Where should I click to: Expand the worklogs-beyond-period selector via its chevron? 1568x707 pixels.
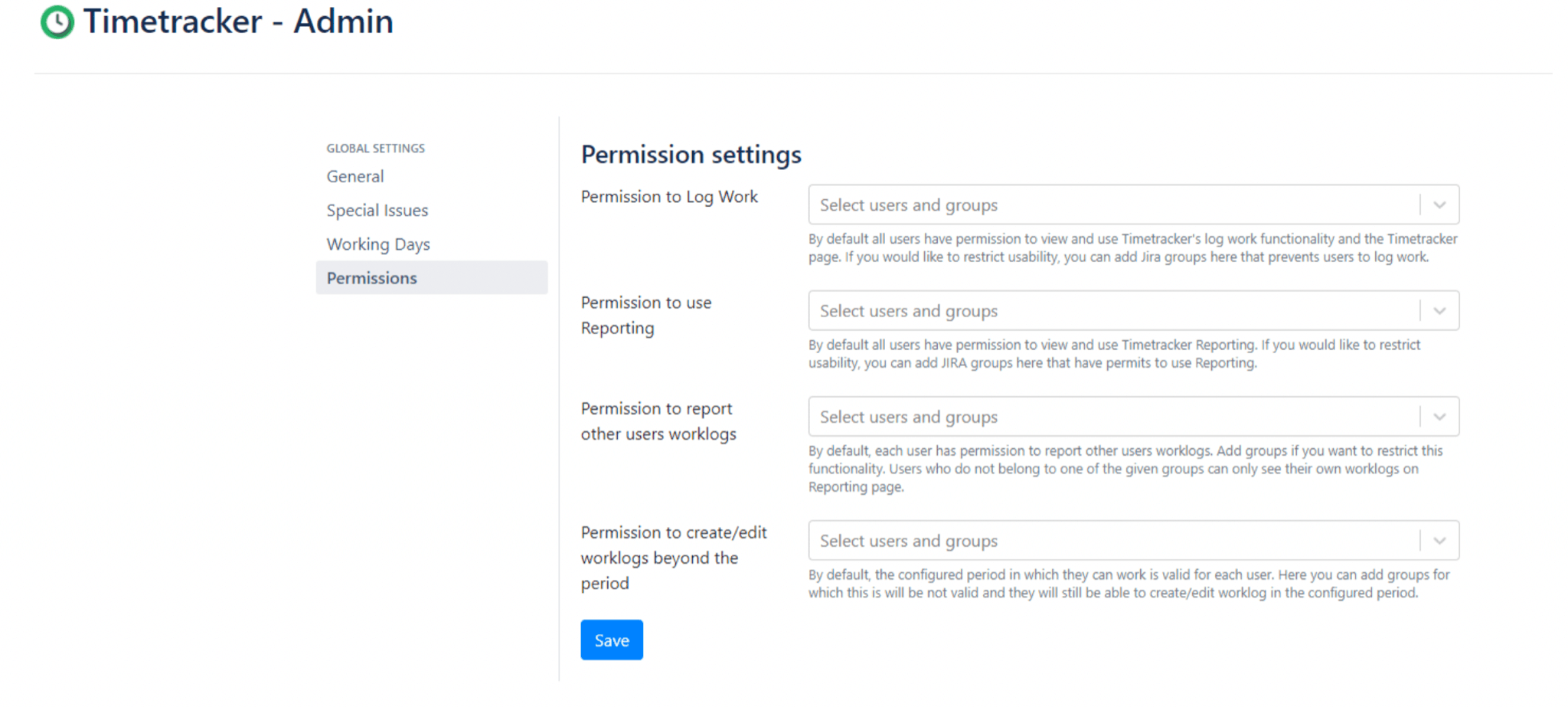click(x=1439, y=540)
